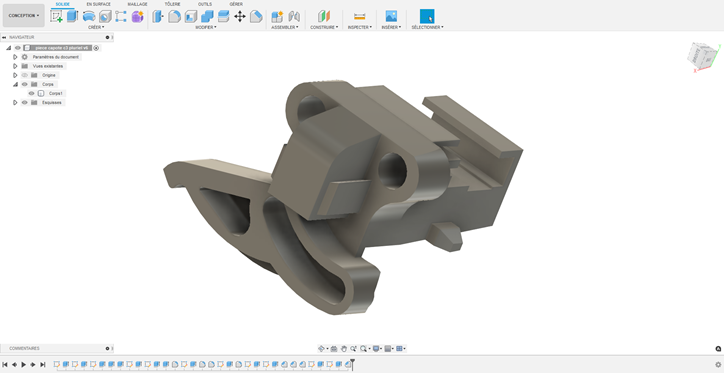The width and height of the screenshot is (724, 373).
Task: Select the Corps1 body in browser
Action: tap(55, 93)
